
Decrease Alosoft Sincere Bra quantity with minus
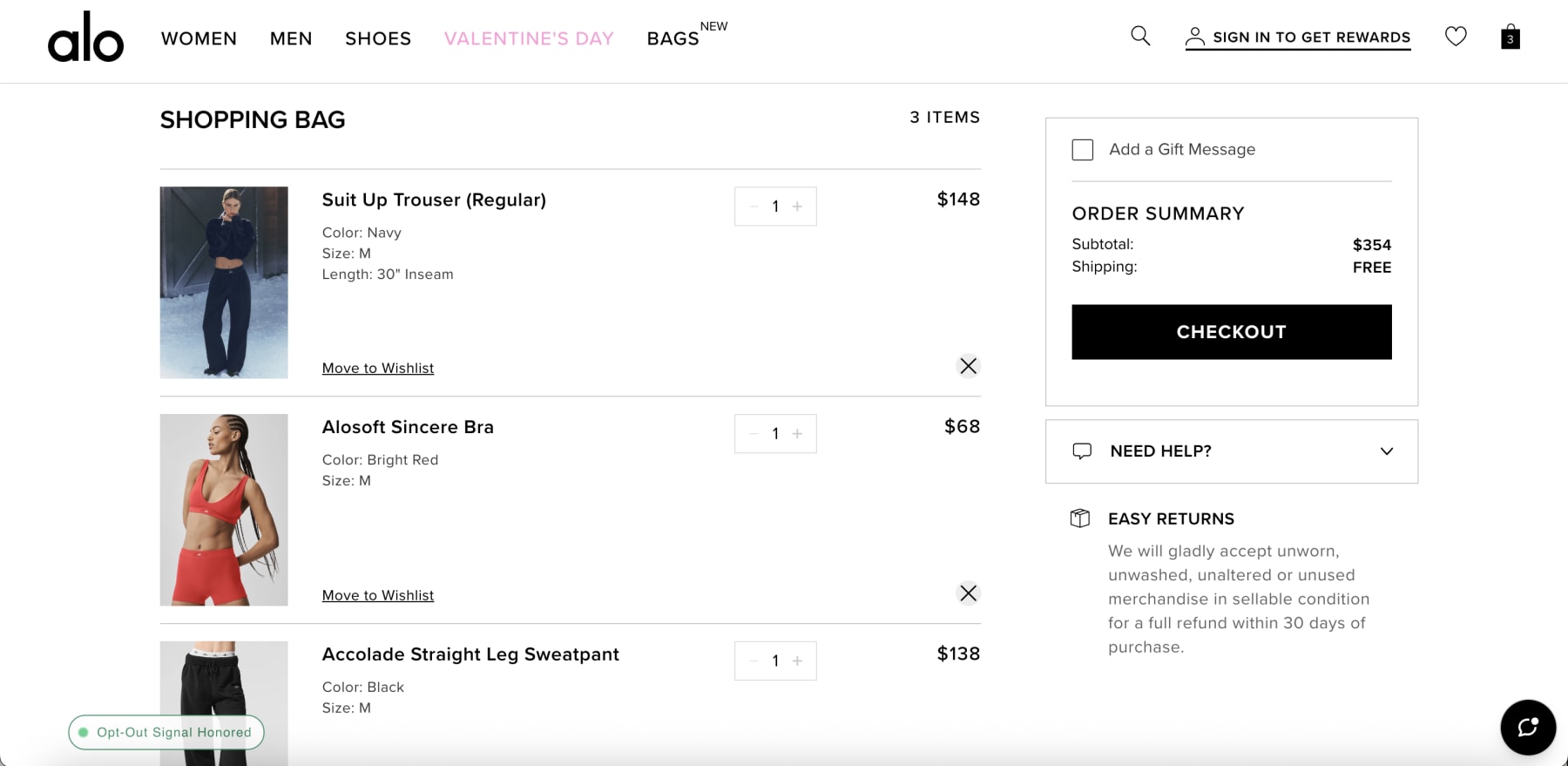[x=754, y=434]
